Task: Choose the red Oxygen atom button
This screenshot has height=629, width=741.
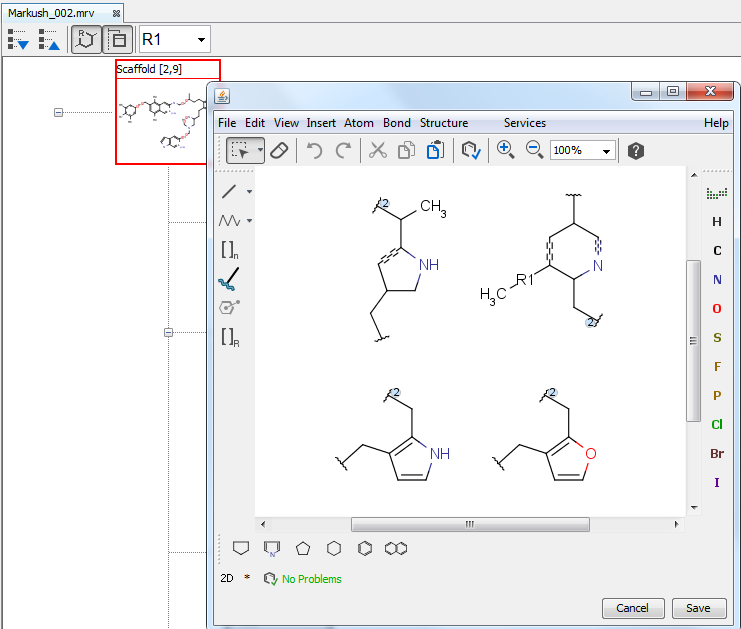Action: [x=717, y=309]
